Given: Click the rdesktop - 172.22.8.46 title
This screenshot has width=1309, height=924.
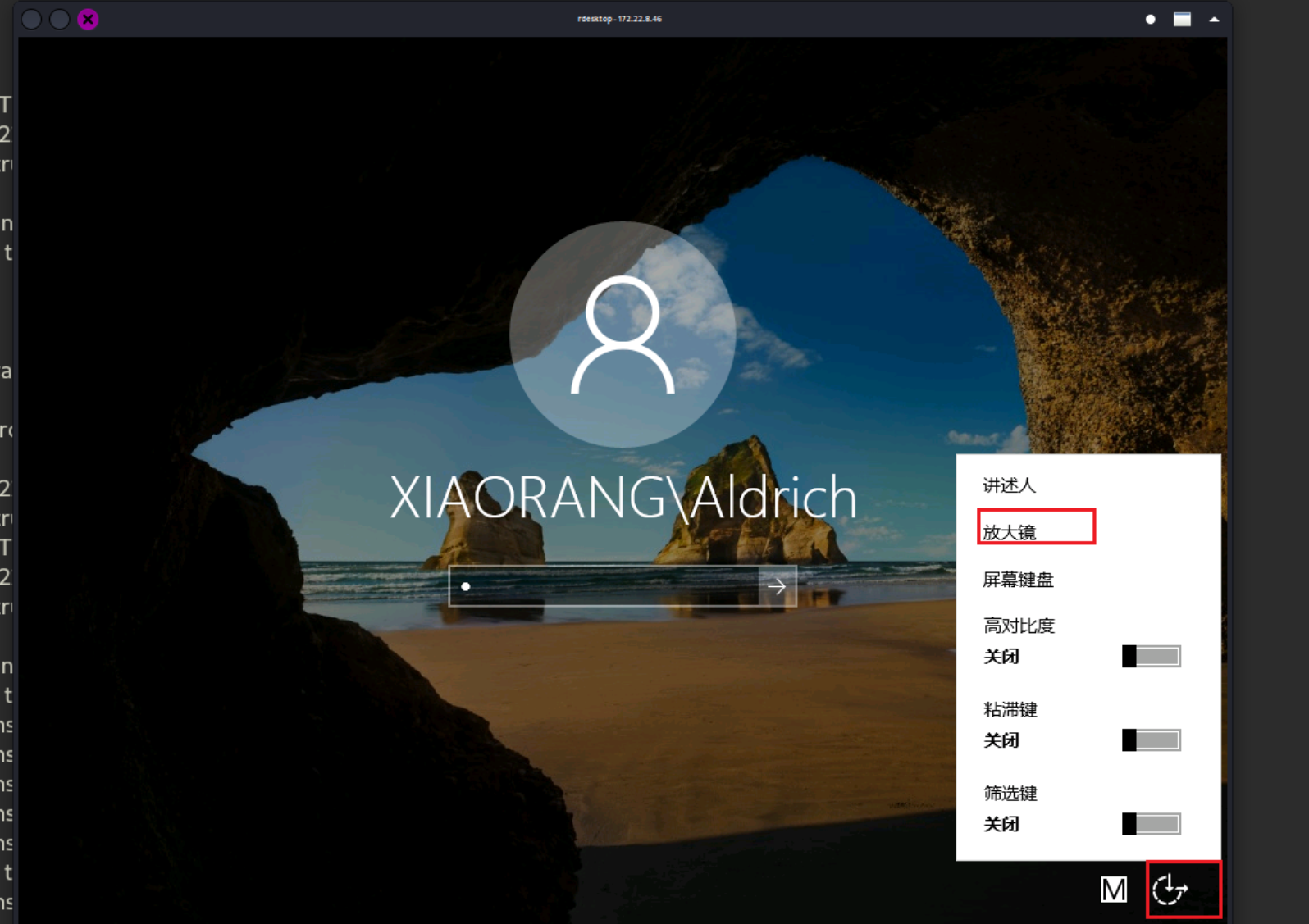Looking at the screenshot, I should click(x=619, y=19).
